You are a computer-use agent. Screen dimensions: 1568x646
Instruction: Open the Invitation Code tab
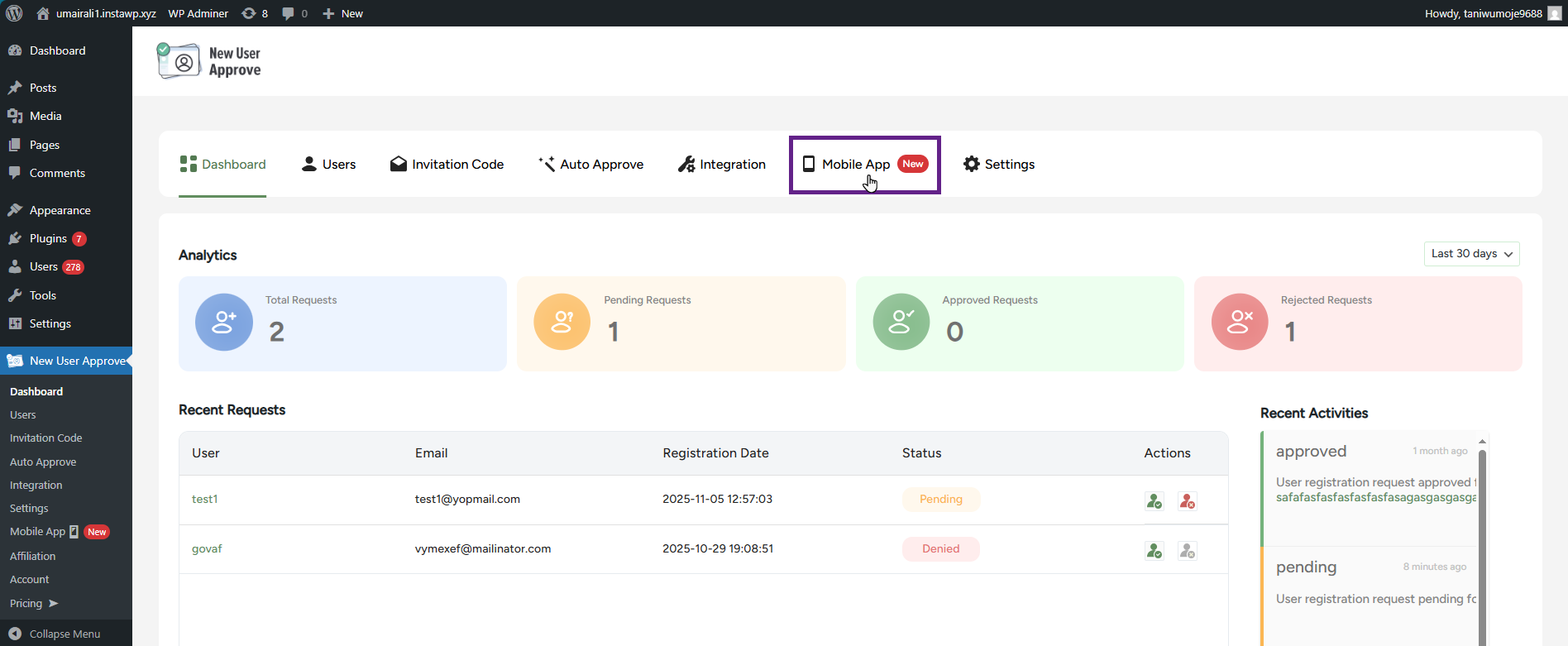[447, 165]
